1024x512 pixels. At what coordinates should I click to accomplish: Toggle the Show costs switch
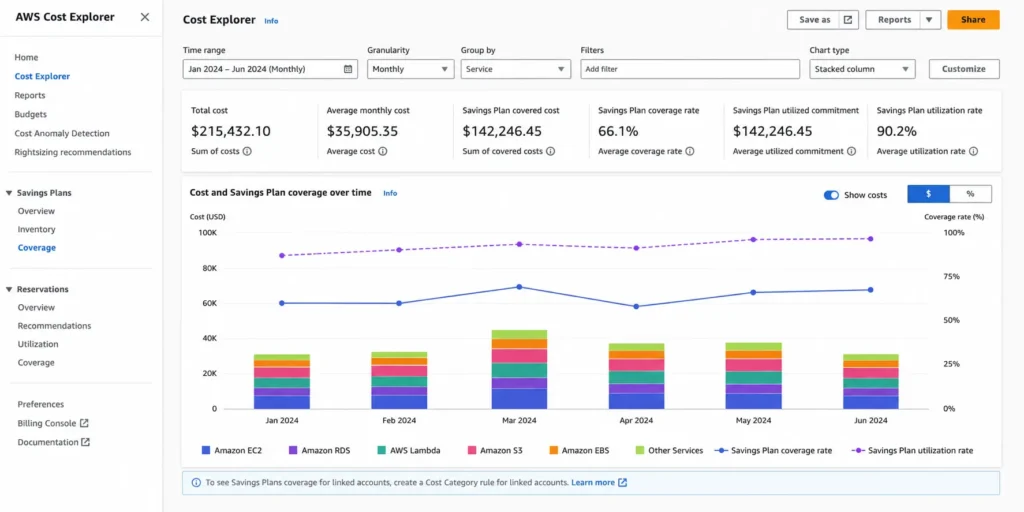point(831,195)
